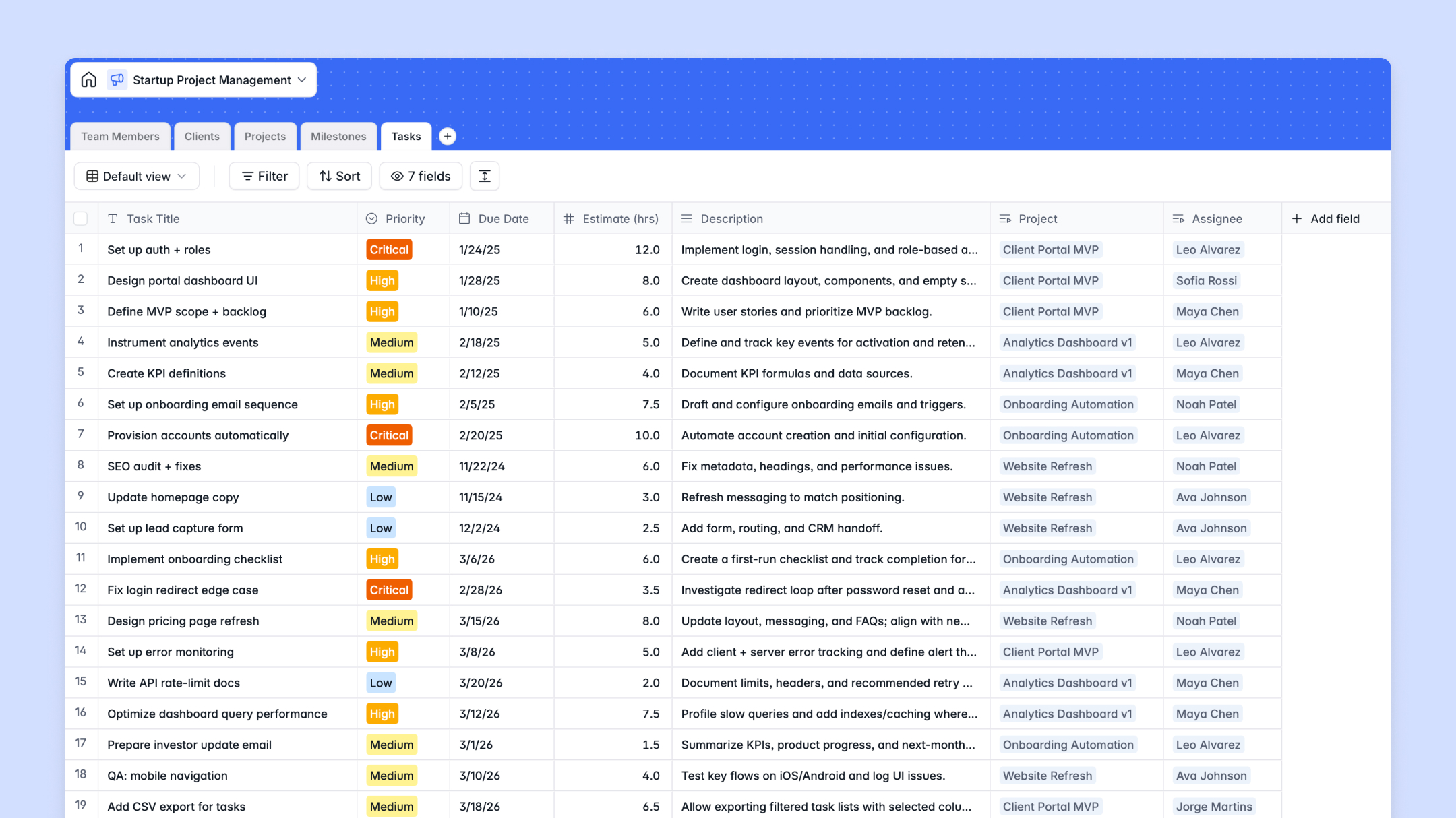1456x818 pixels.
Task: Expand the Startup Project Management base chevron
Action: [x=301, y=80]
